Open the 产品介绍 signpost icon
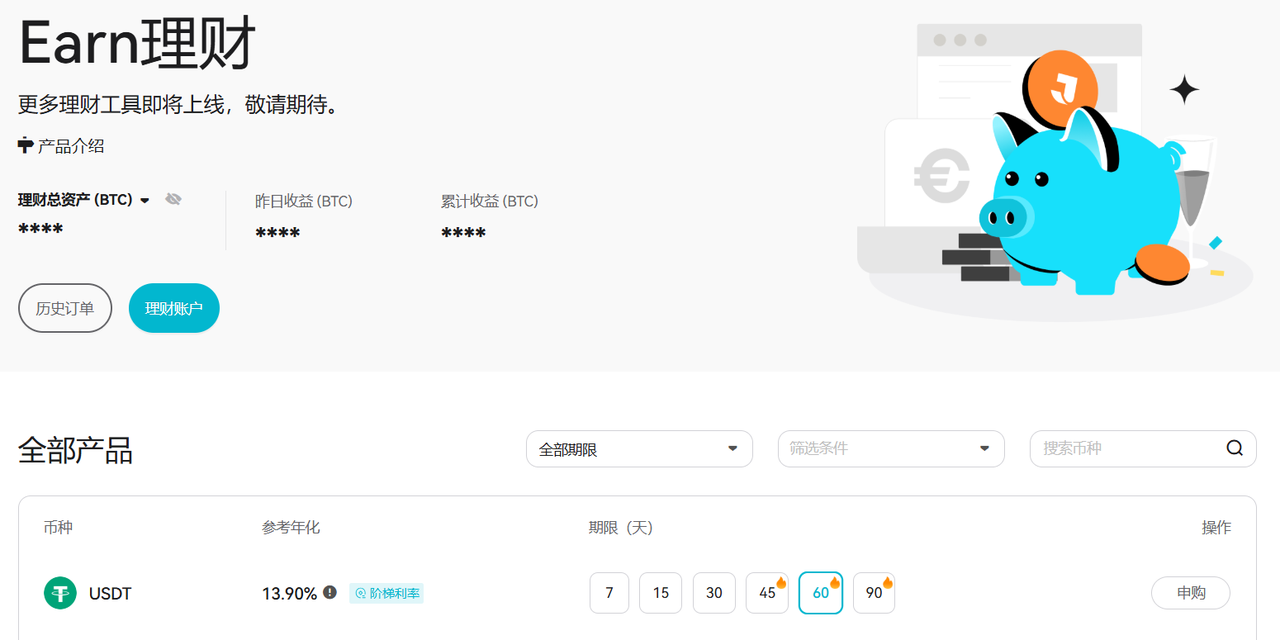This screenshot has height=640, width=1280. click(26, 146)
